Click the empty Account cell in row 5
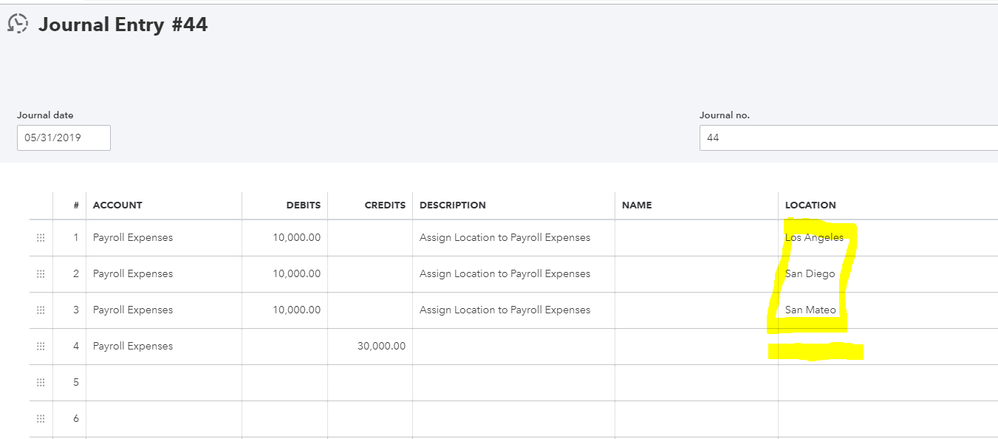998x439 pixels. (163, 382)
